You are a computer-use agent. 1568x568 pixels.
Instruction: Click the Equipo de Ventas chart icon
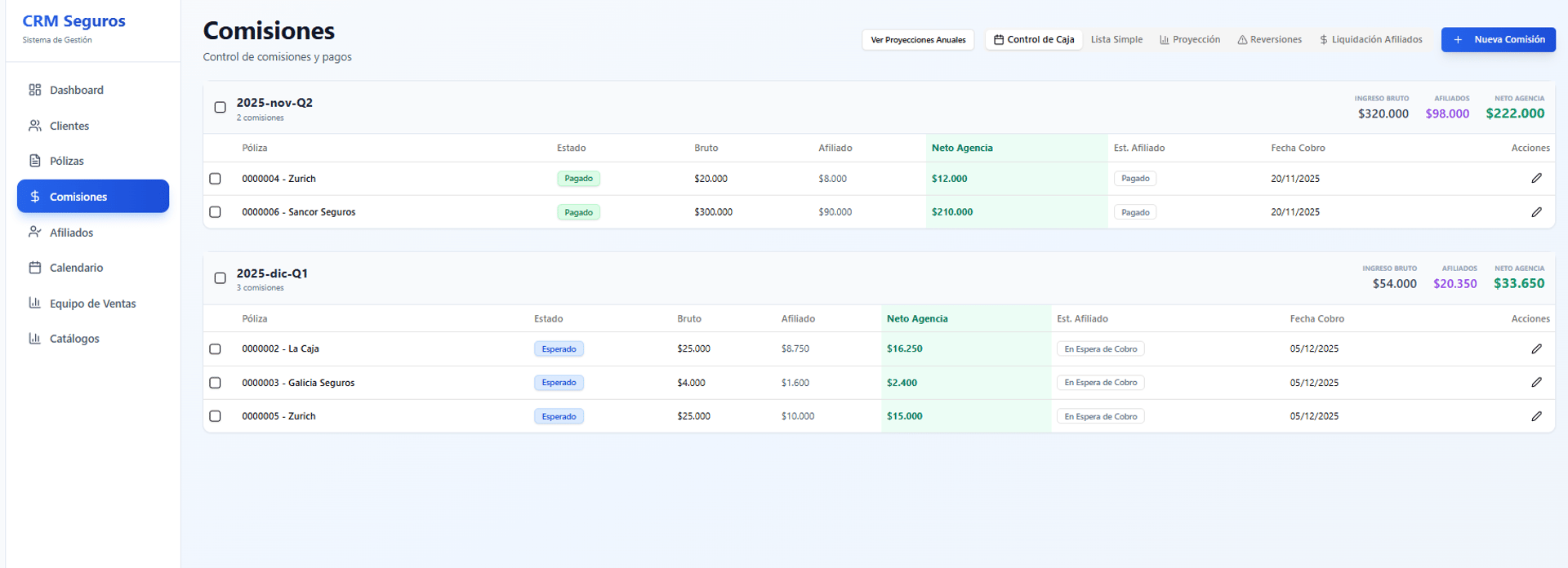click(x=35, y=303)
